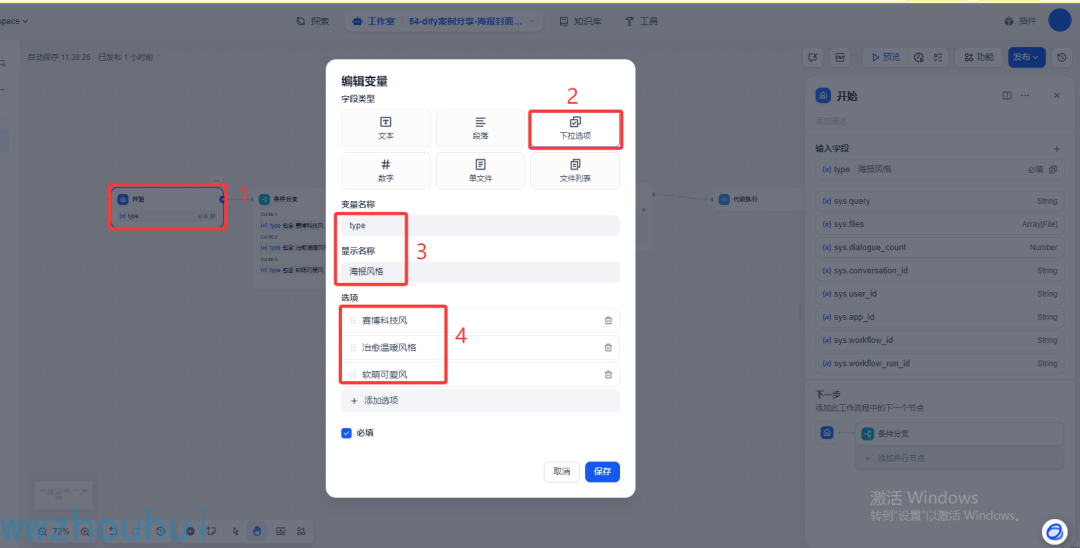Viewport: 1080px width, 548px height.
Task: Select the 单文件 field type
Action: tap(480, 171)
